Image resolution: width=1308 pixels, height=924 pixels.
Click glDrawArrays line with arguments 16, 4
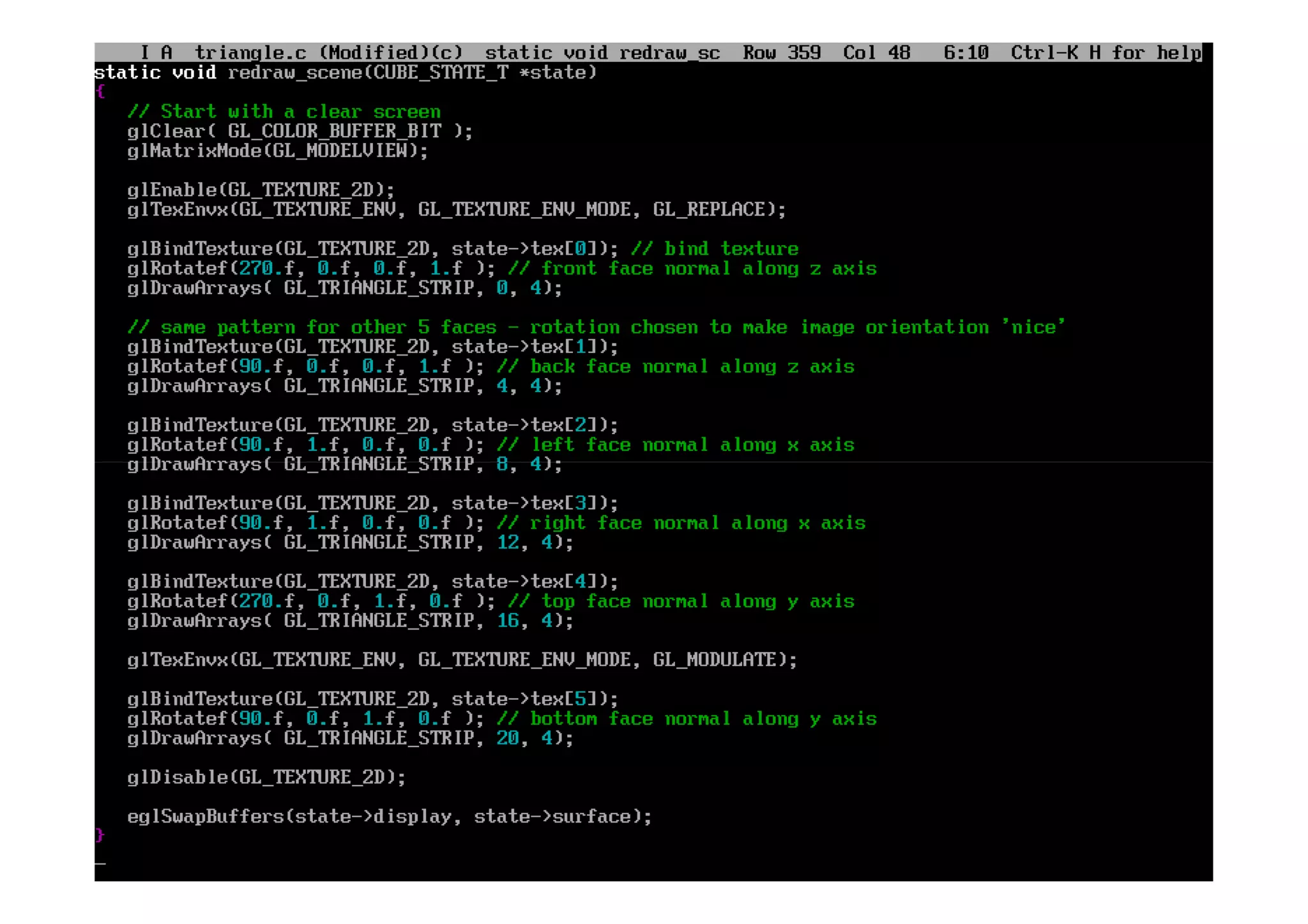(351, 621)
